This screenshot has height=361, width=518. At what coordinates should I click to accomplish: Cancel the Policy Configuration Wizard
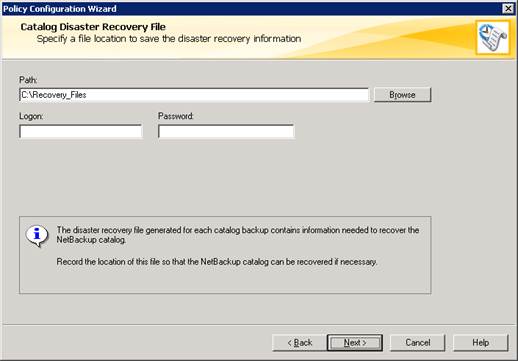pyautogui.click(x=418, y=343)
